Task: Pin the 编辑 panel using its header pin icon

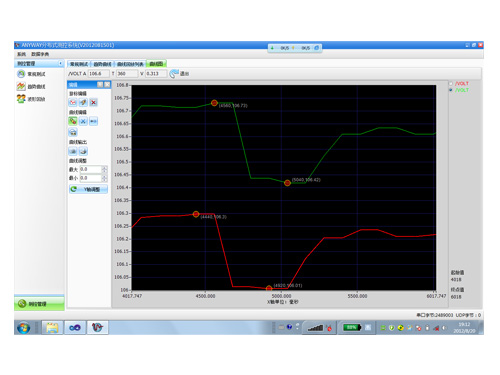Action: (100, 85)
